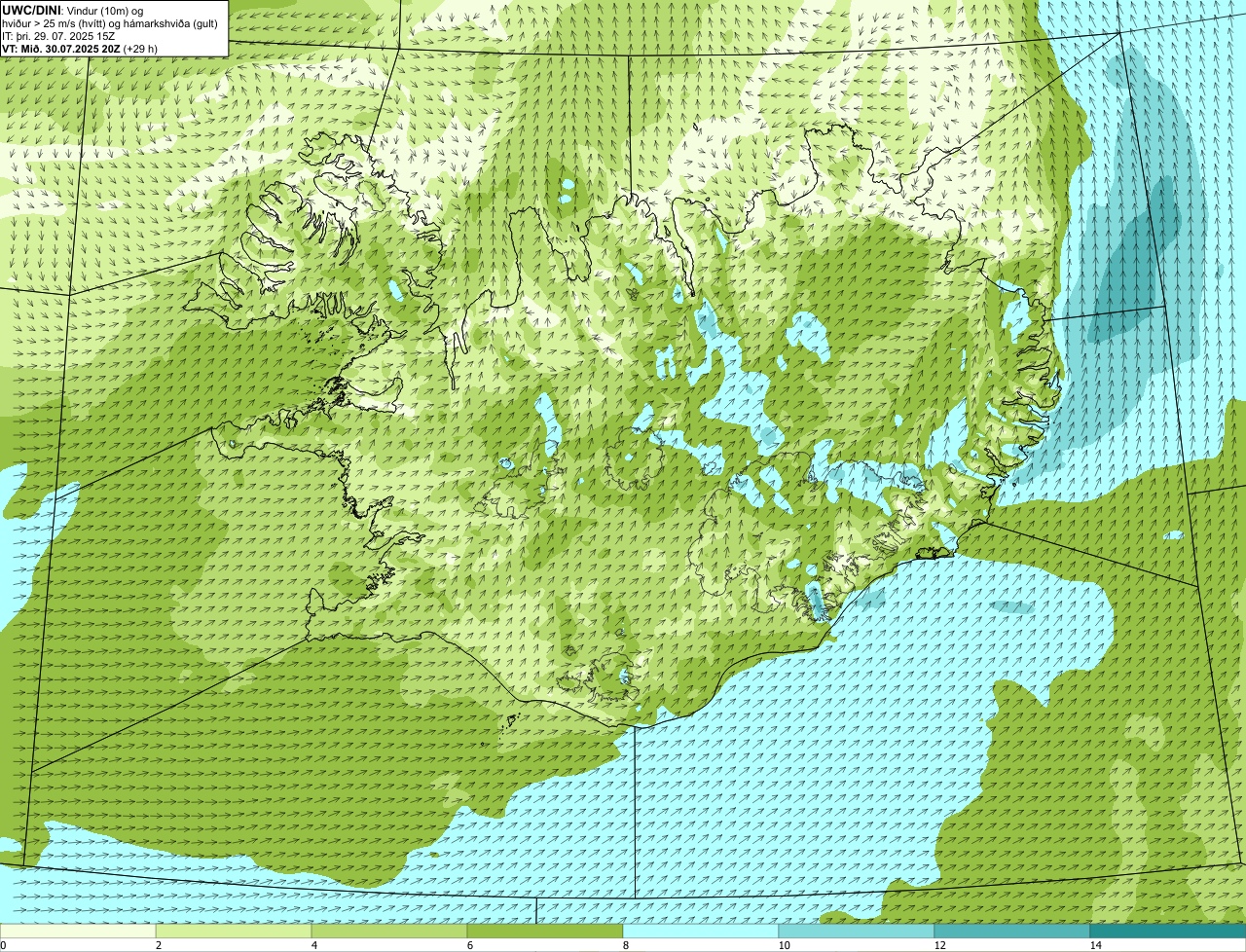
Task: Click the legend scale label 10
Action: pyautogui.click(x=785, y=945)
